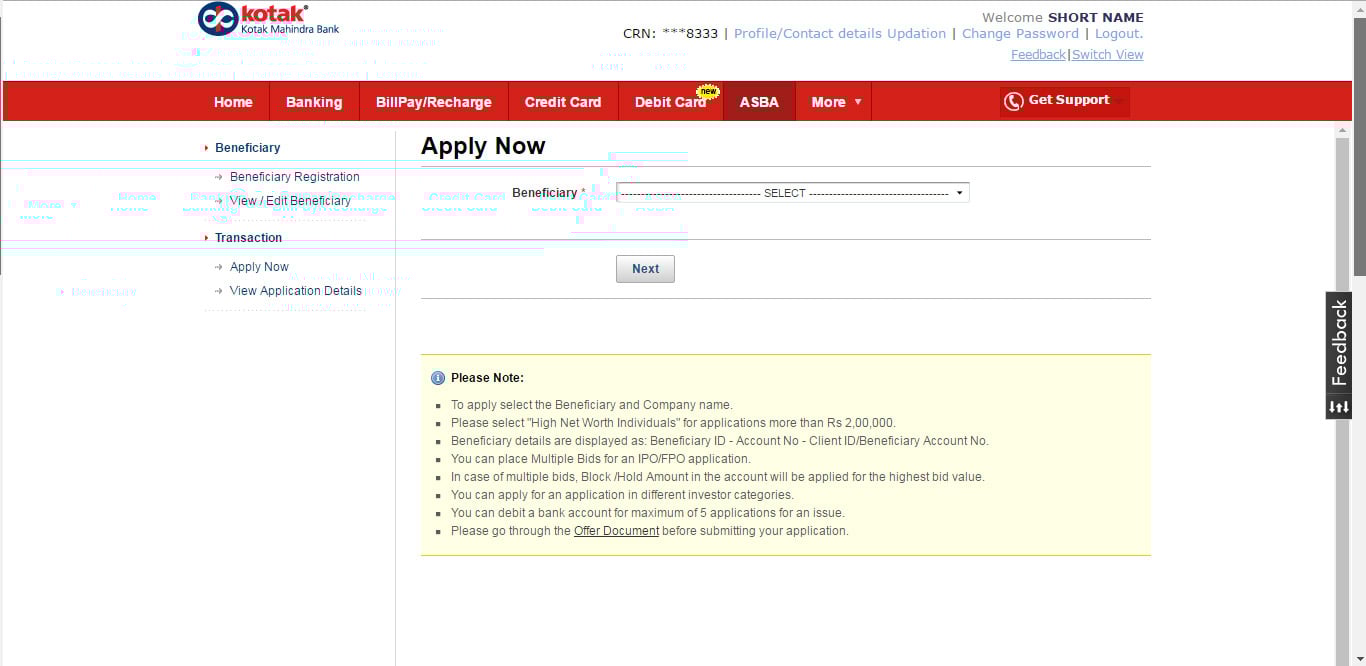This screenshot has height=666, width=1366.
Task: Open the Debit Card tab
Action: coord(670,102)
